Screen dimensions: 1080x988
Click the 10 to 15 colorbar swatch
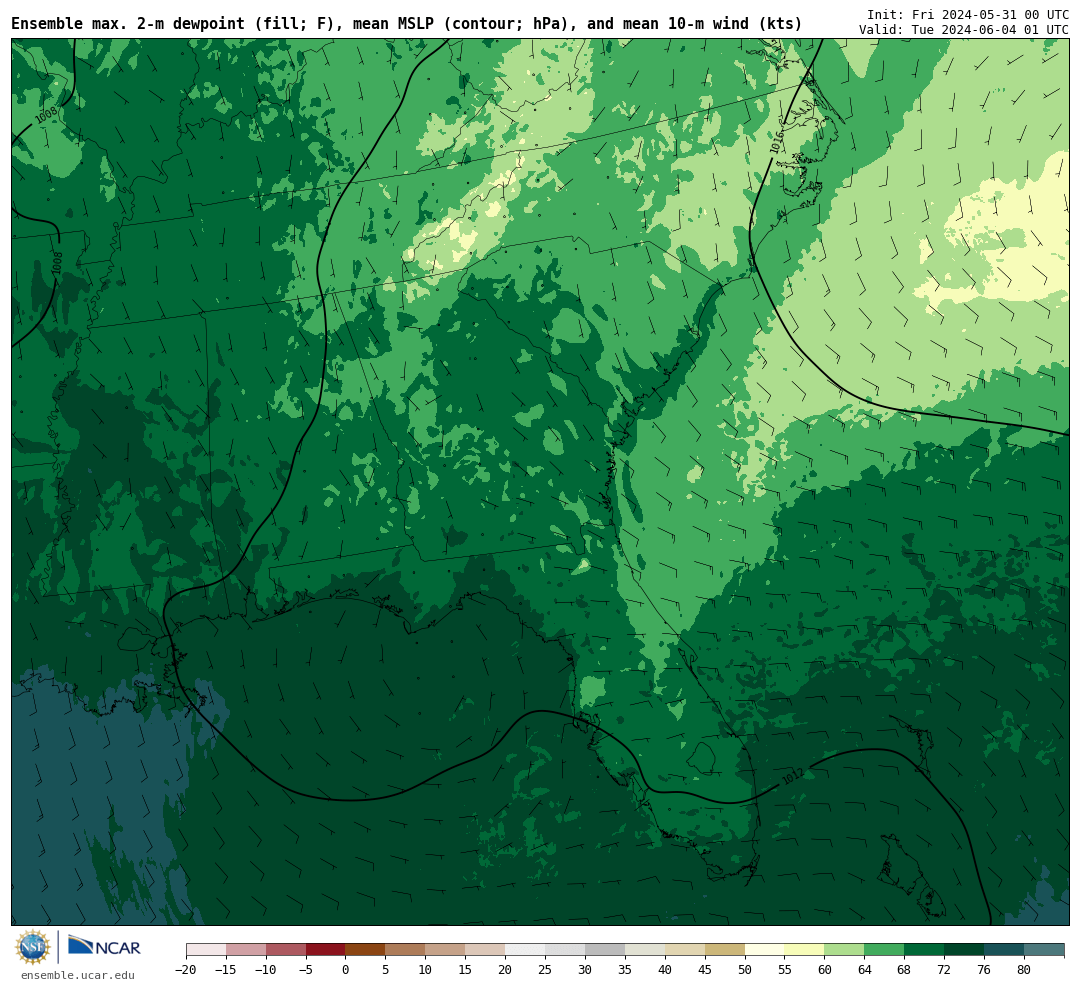pos(446,950)
